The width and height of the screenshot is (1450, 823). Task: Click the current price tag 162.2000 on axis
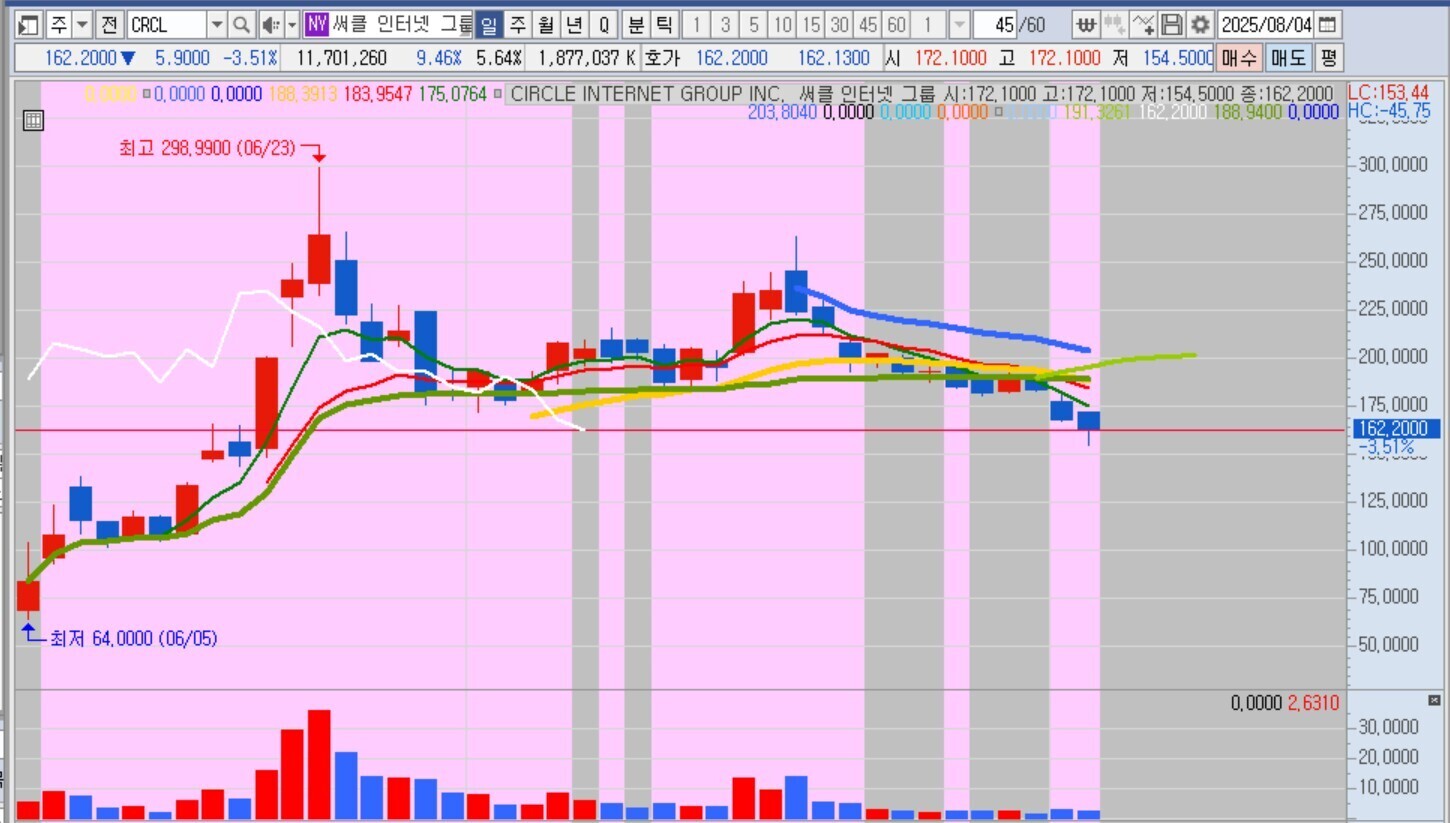tap(1397, 429)
